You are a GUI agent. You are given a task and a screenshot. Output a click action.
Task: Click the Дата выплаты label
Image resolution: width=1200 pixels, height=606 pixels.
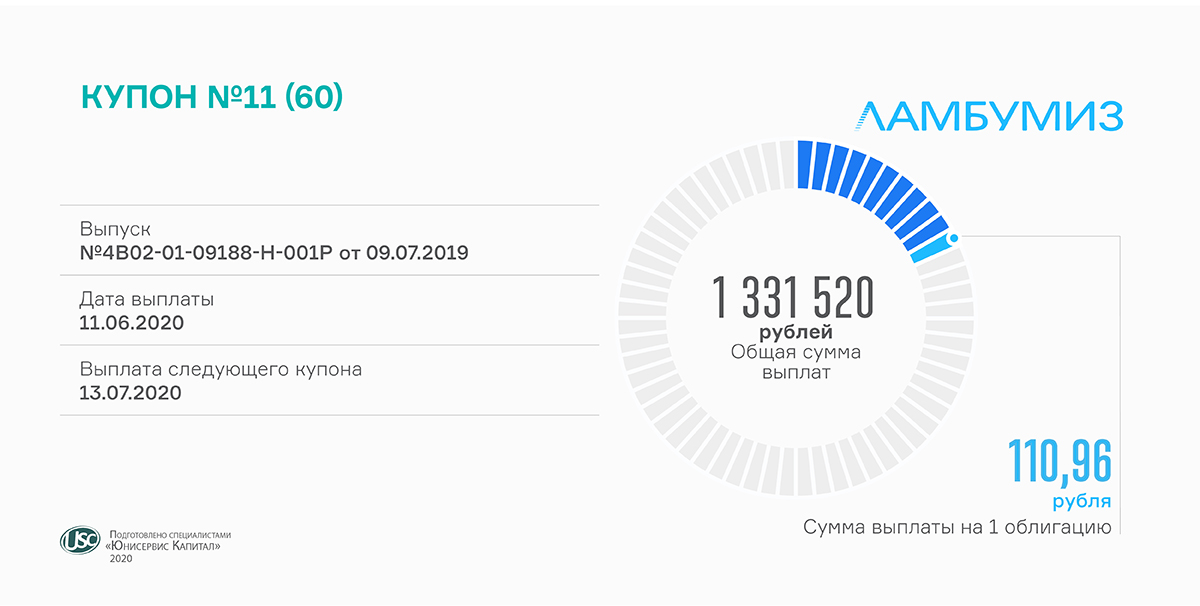coord(146,299)
